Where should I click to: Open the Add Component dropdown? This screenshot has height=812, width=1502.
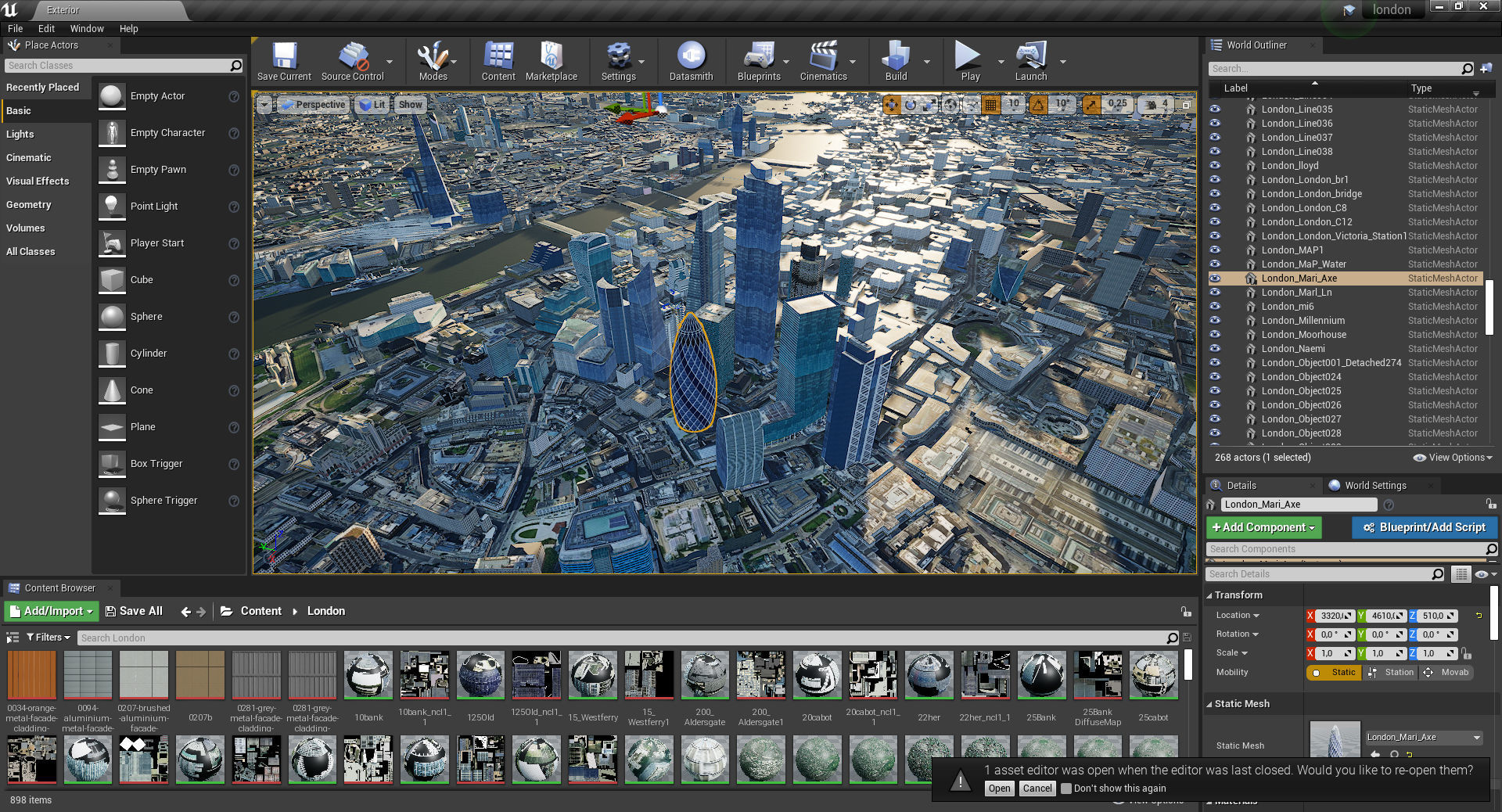(x=1263, y=528)
